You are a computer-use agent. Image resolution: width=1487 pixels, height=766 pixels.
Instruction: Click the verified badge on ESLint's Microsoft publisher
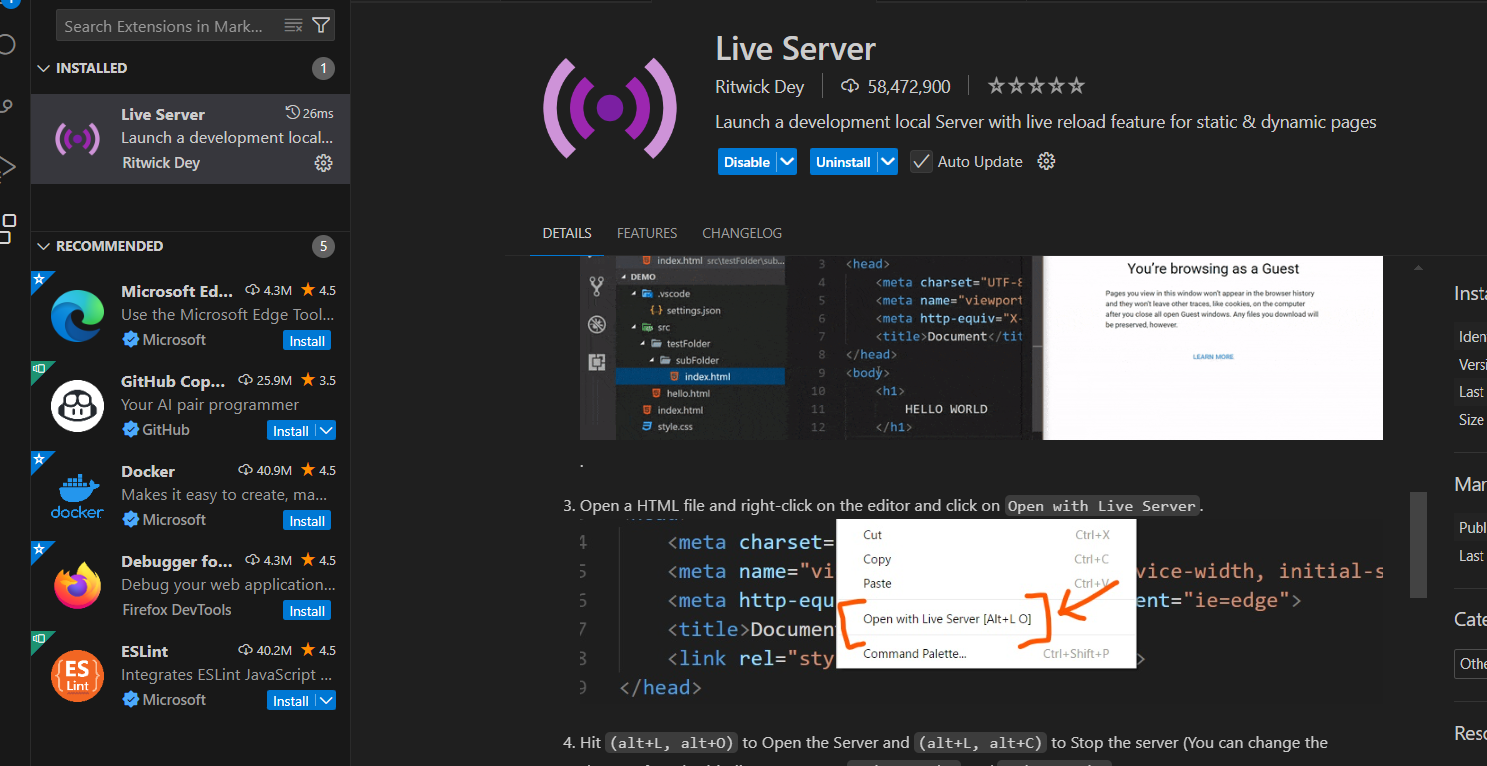130,700
